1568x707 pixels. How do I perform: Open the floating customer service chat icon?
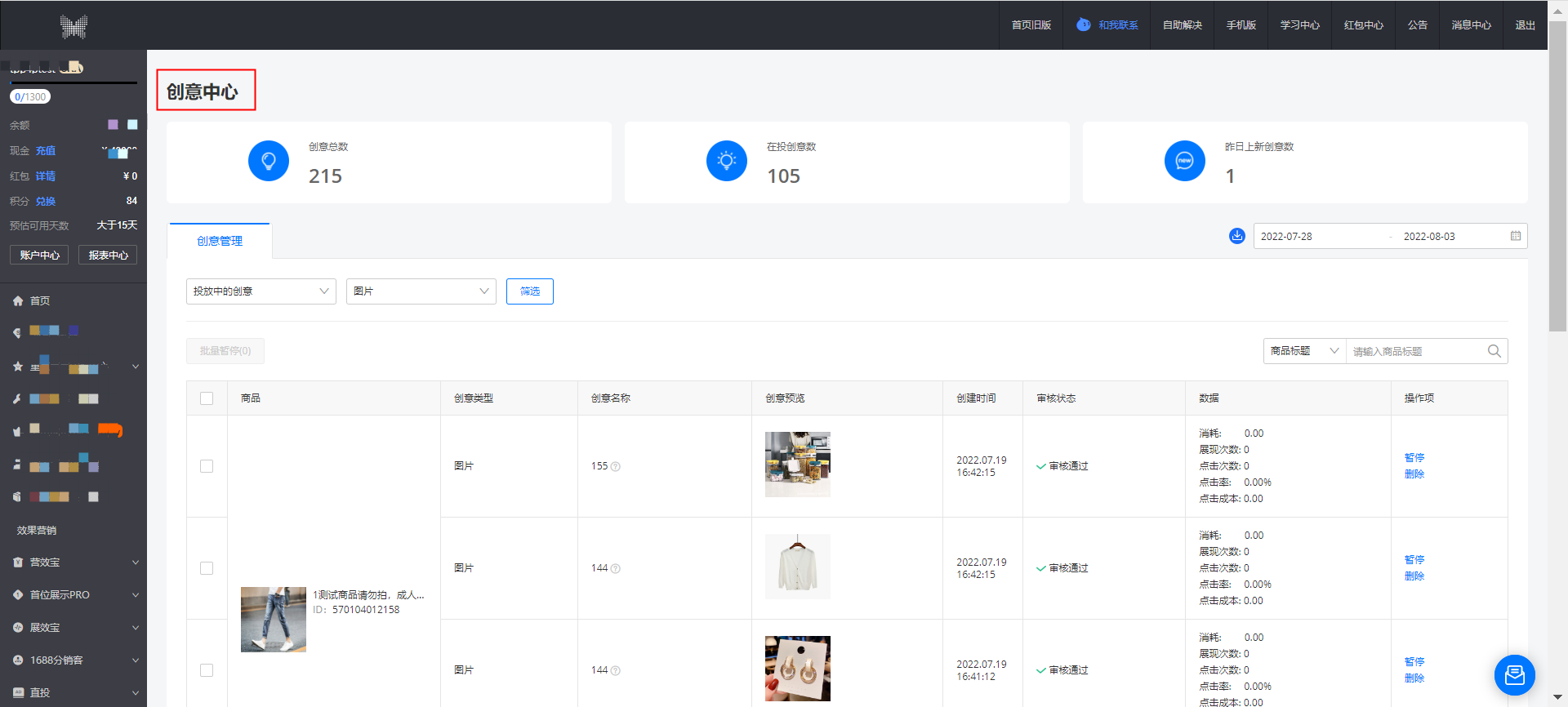point(1514,675)
